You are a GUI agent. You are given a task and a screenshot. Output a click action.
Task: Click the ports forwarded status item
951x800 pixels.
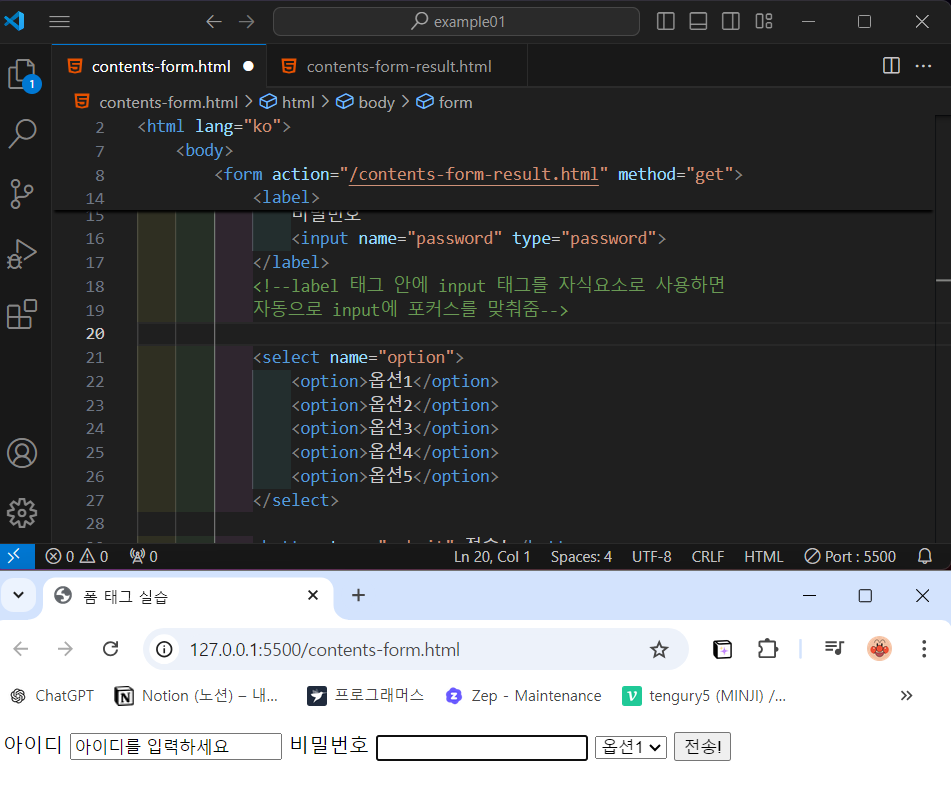tap(144, 556)
